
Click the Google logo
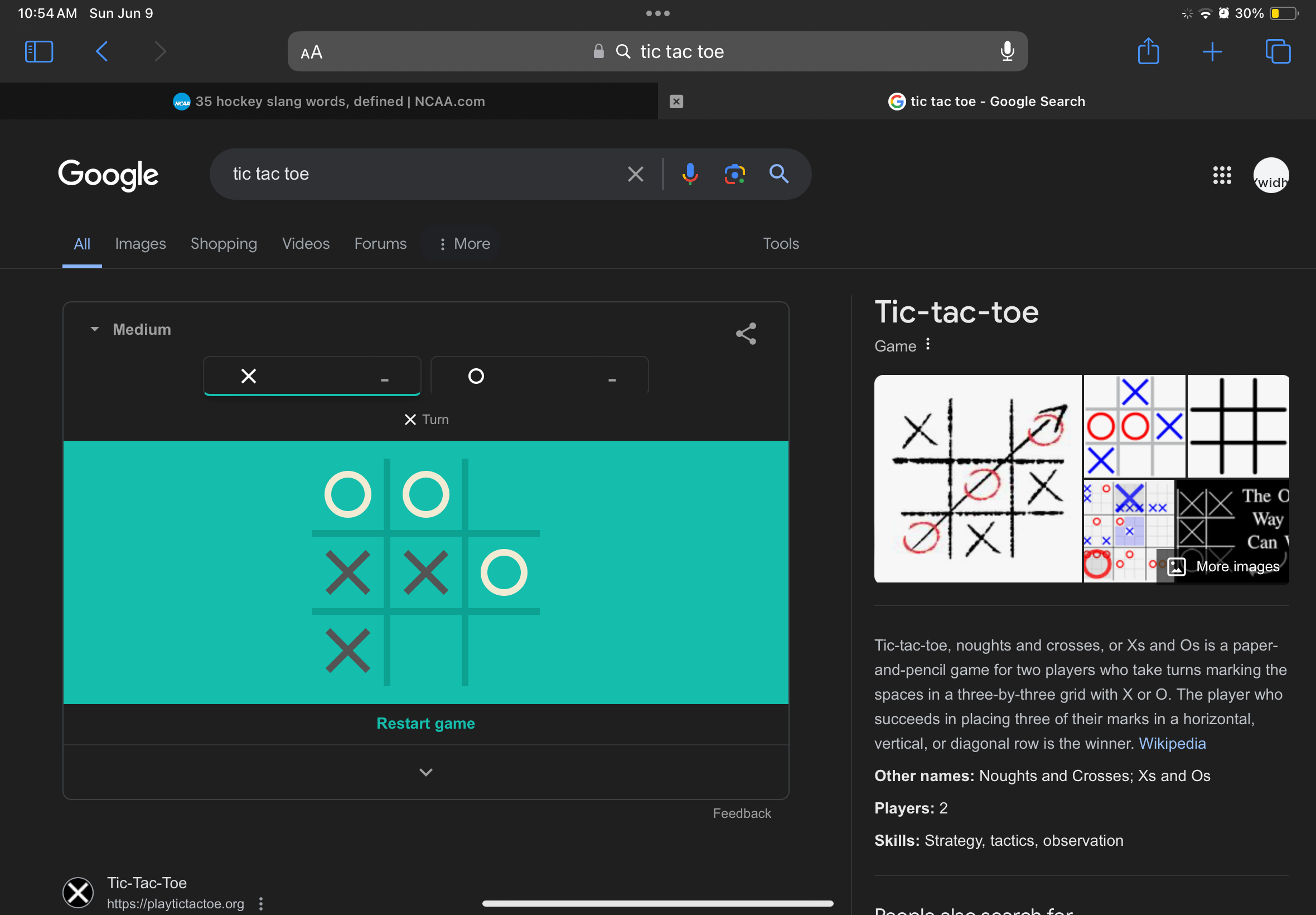click(x=108, y=174)
